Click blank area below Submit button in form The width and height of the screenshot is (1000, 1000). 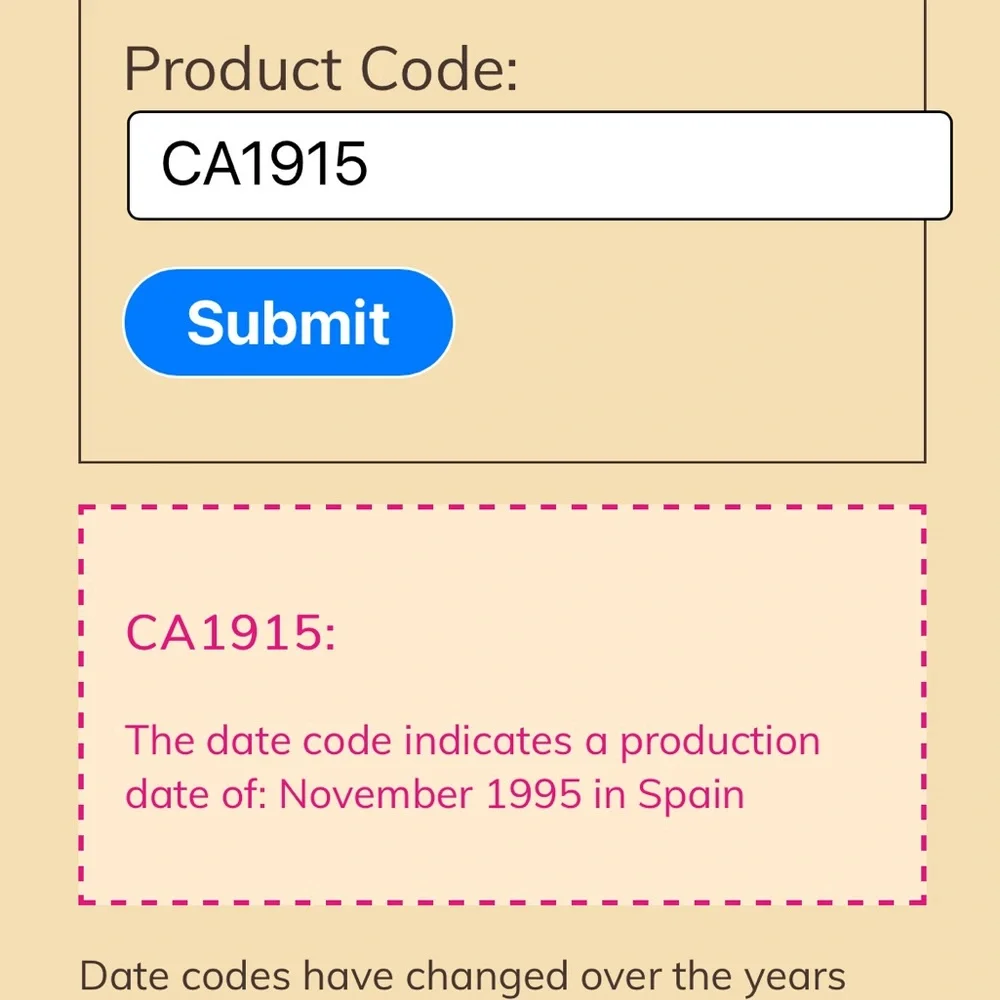tap(502, 418)
